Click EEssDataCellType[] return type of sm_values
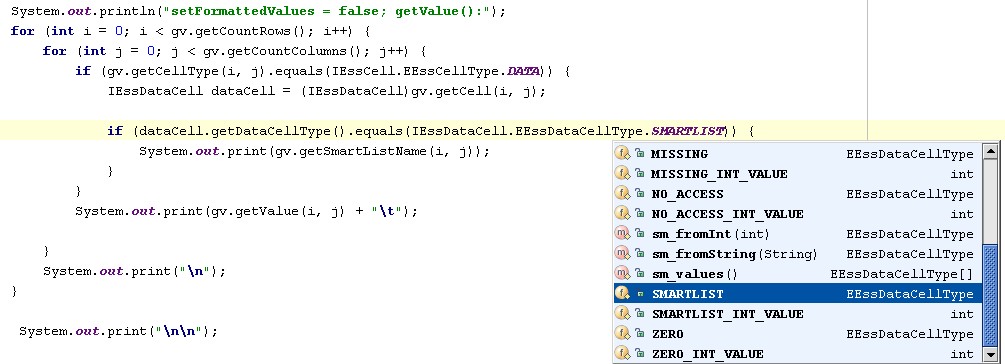1005x364 pixels. [902, 274]
